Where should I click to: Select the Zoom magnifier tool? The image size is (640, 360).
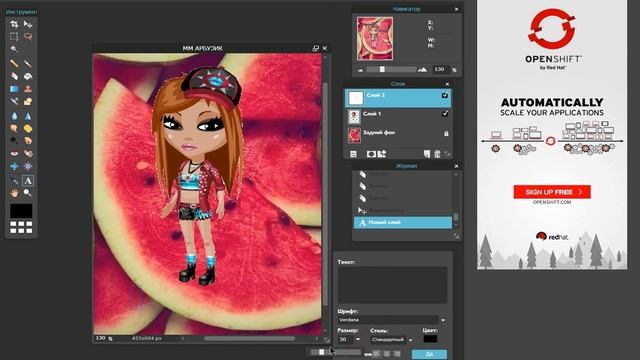point(28,193)
